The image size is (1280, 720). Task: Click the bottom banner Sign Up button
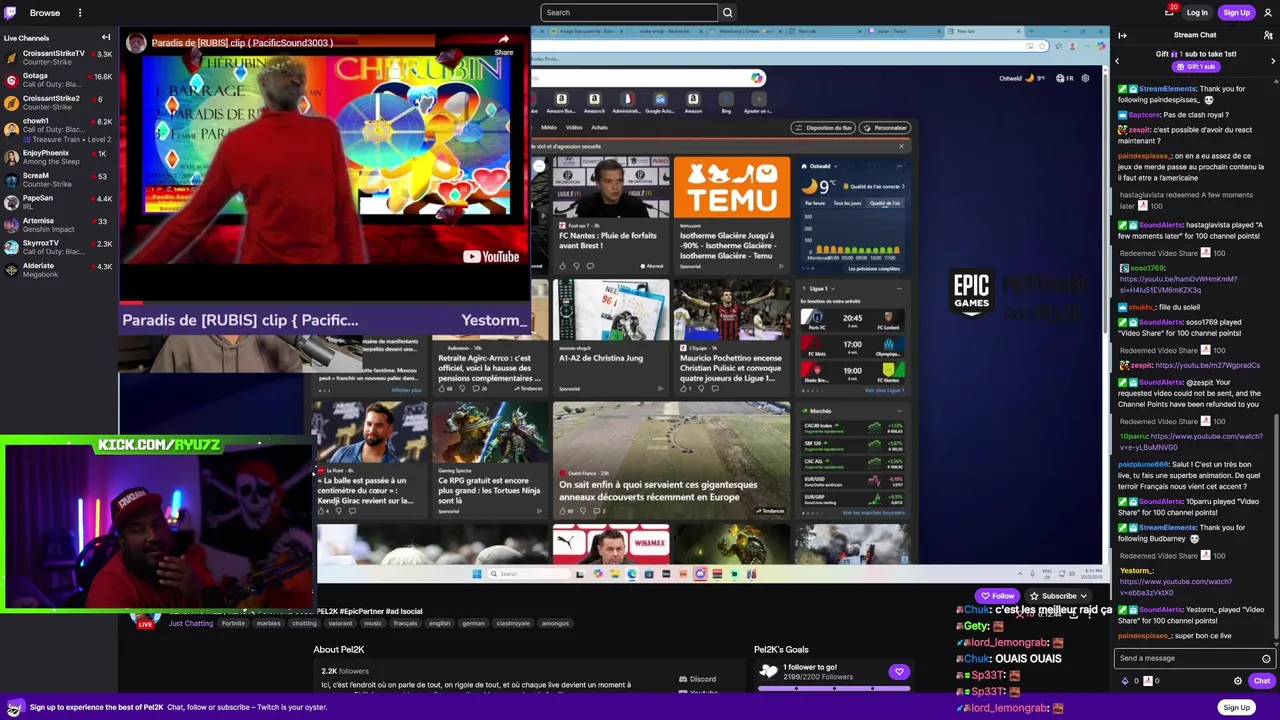(1237, 708)
